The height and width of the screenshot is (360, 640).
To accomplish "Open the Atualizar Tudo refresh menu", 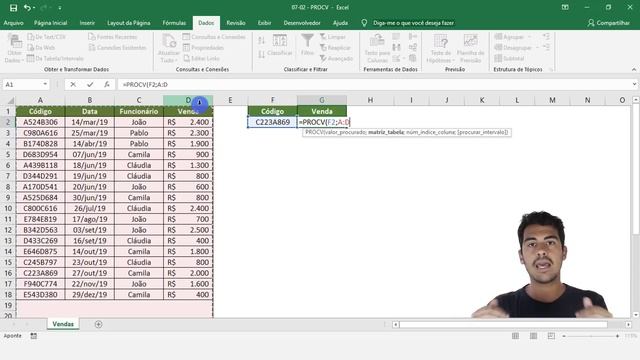I will point(169,49).
